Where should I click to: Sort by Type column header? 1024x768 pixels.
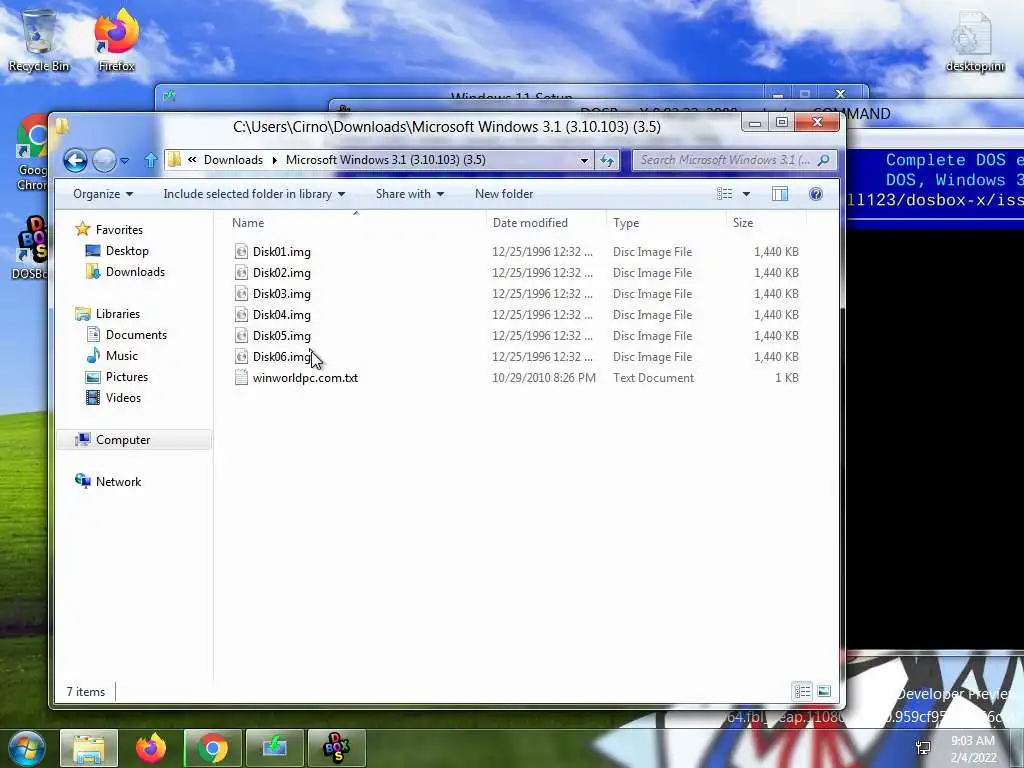pos(626,223)
